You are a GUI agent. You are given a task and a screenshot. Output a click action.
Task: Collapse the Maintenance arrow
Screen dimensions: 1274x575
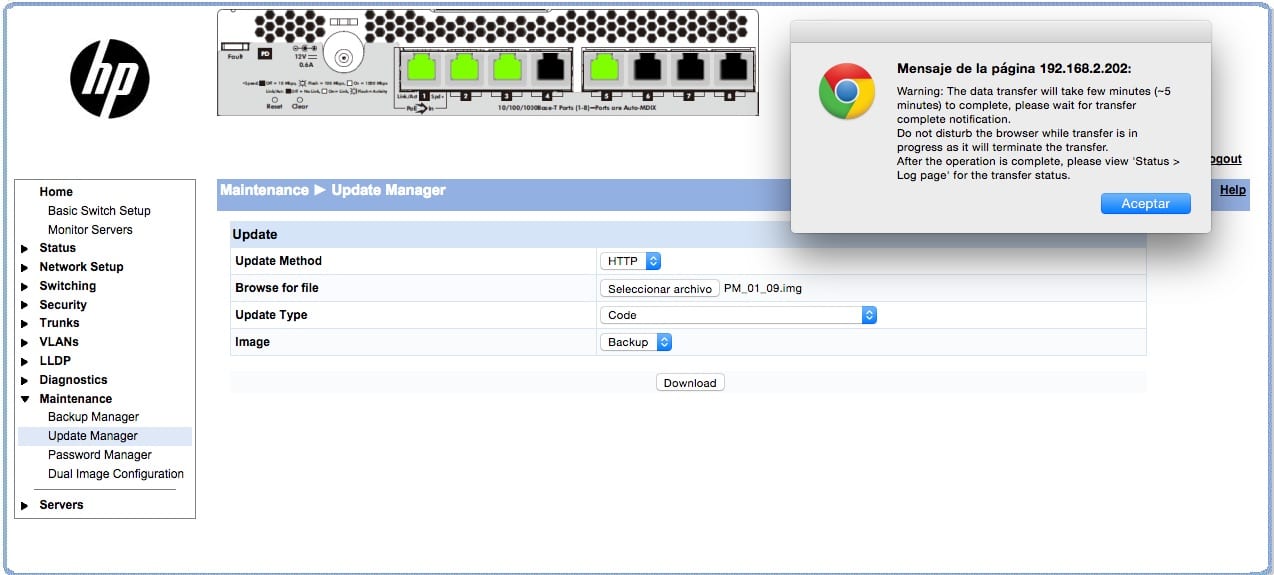click(25, 399)
